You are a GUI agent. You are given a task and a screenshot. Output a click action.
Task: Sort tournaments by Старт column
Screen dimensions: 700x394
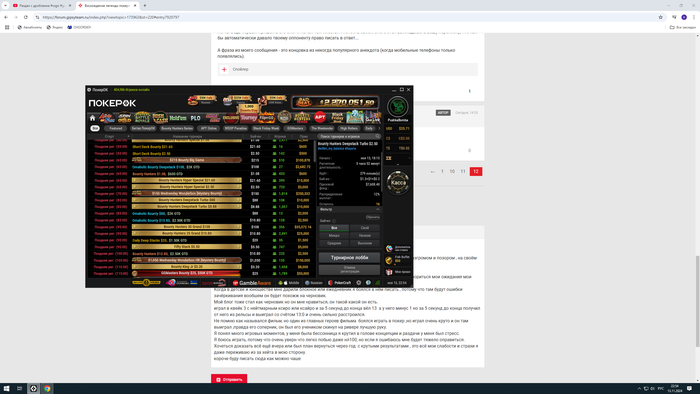tap(109, 137)
